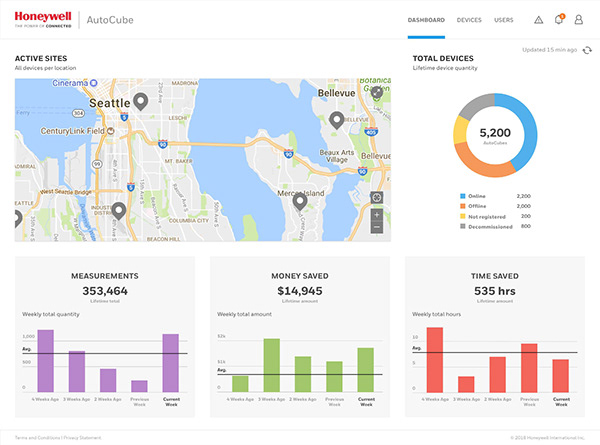Select the Bellevue site map pin
Screen dimensions: 600x445
tap(337, 120)
